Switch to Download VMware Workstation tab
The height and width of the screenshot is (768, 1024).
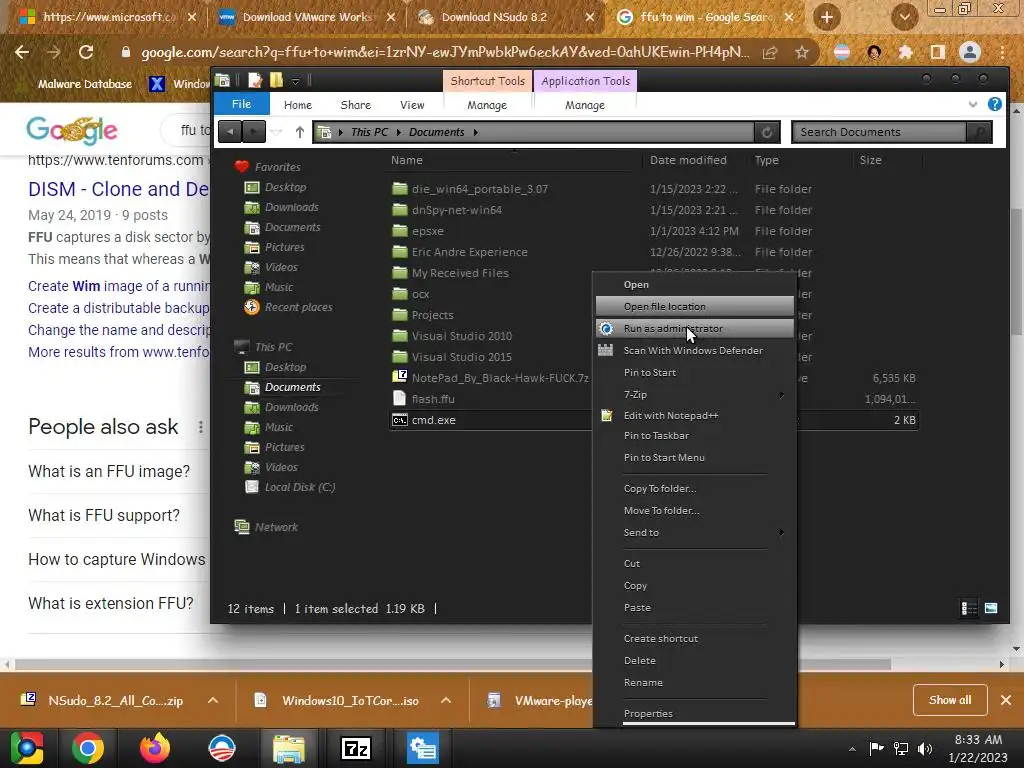307,18
